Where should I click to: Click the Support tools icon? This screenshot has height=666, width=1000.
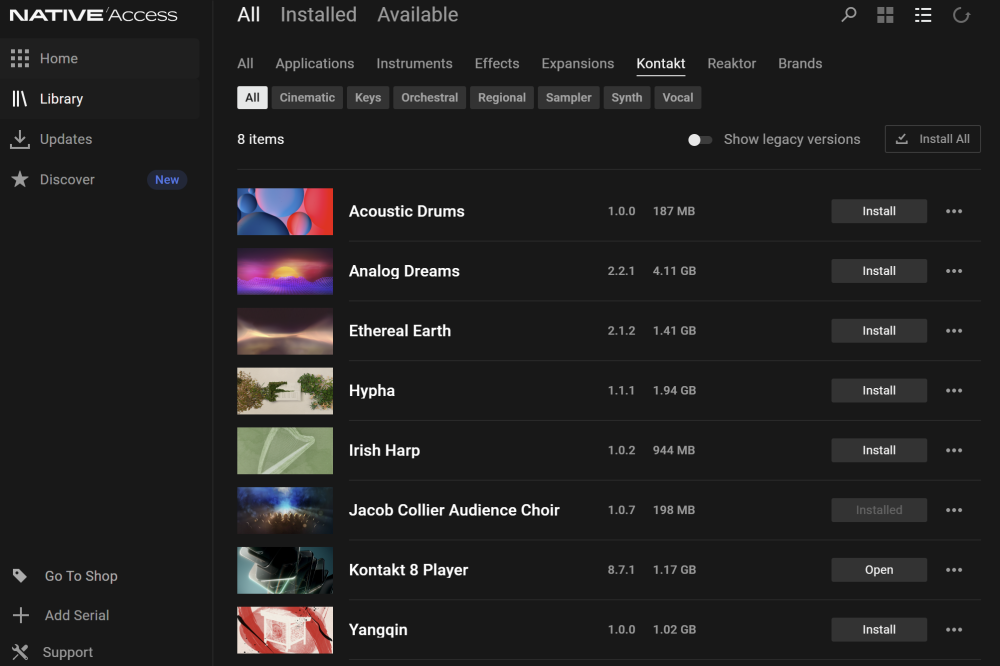tap(20, 652)
